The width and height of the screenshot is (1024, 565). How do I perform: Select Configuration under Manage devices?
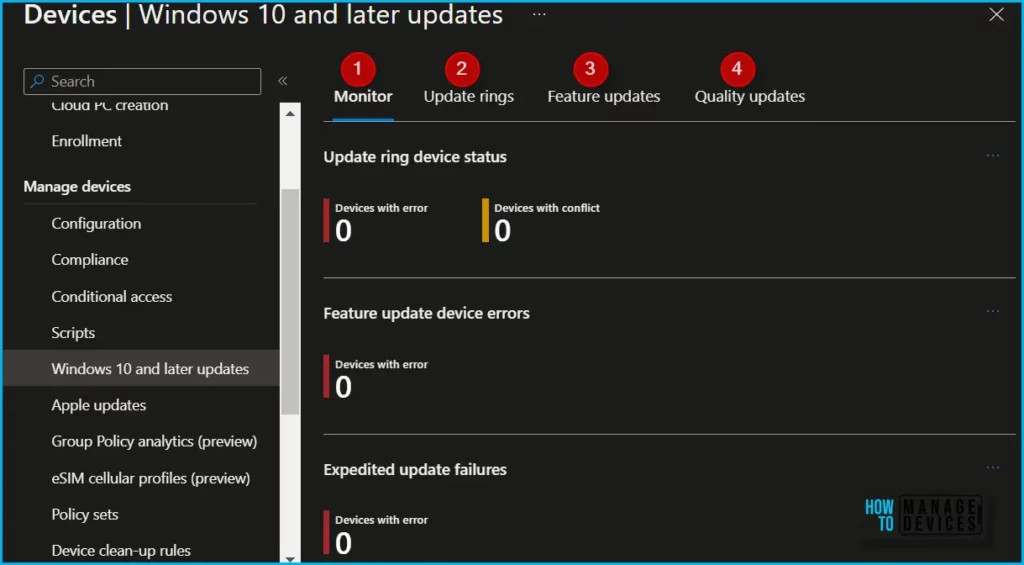point(96,223)
